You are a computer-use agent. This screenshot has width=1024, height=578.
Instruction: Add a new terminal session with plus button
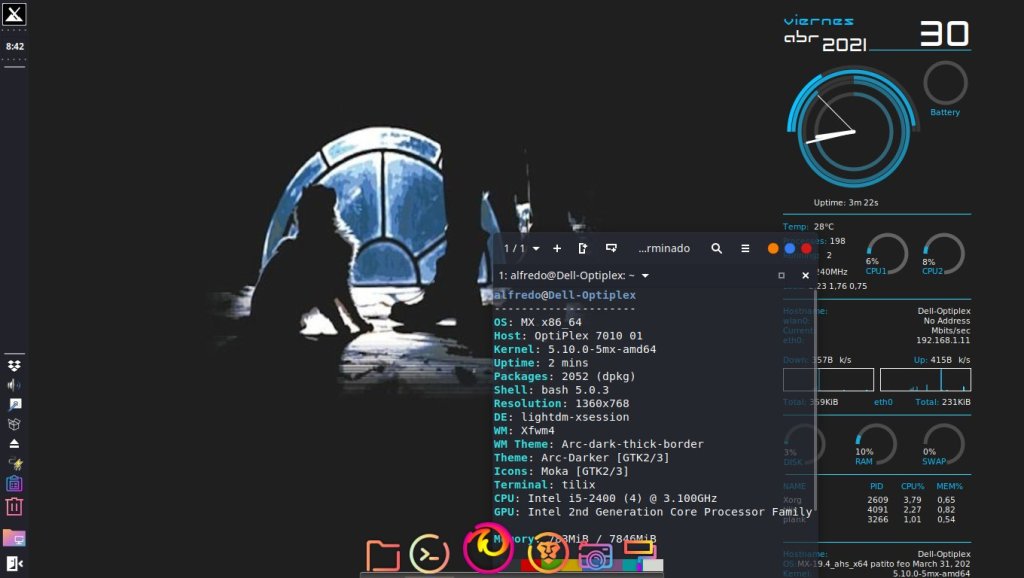pyautogui.click(x=557, y=248)
